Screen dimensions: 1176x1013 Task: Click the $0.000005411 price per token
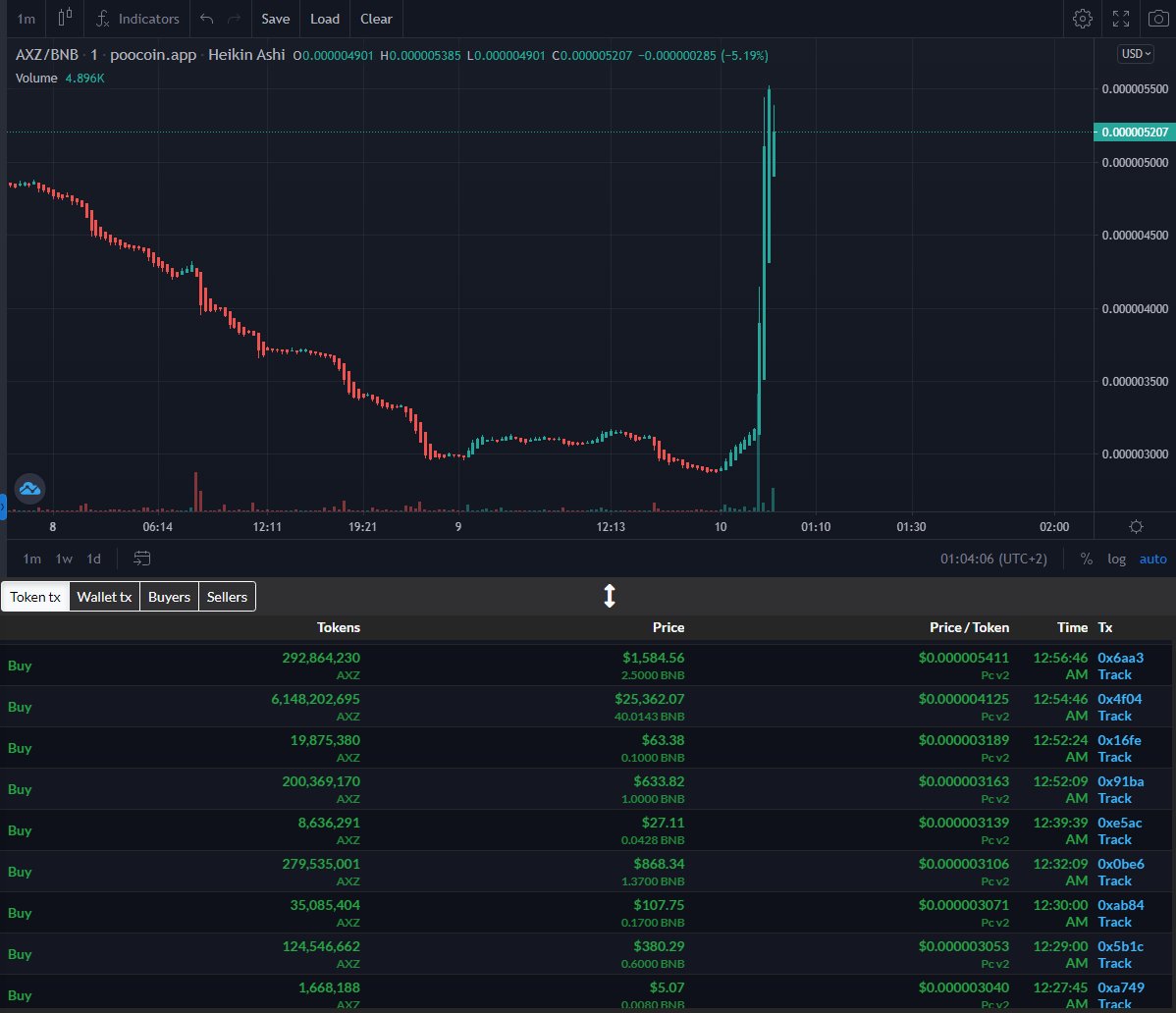coord(964,658)
